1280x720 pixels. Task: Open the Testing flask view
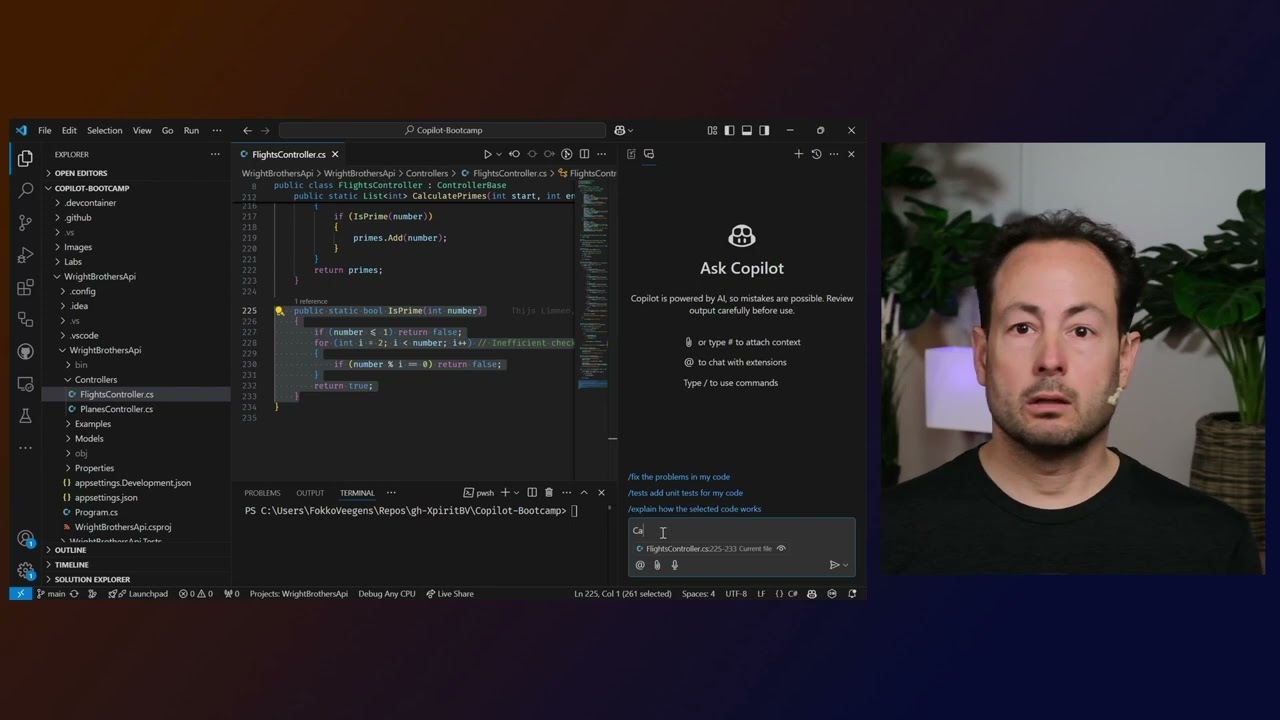(25, 415)
